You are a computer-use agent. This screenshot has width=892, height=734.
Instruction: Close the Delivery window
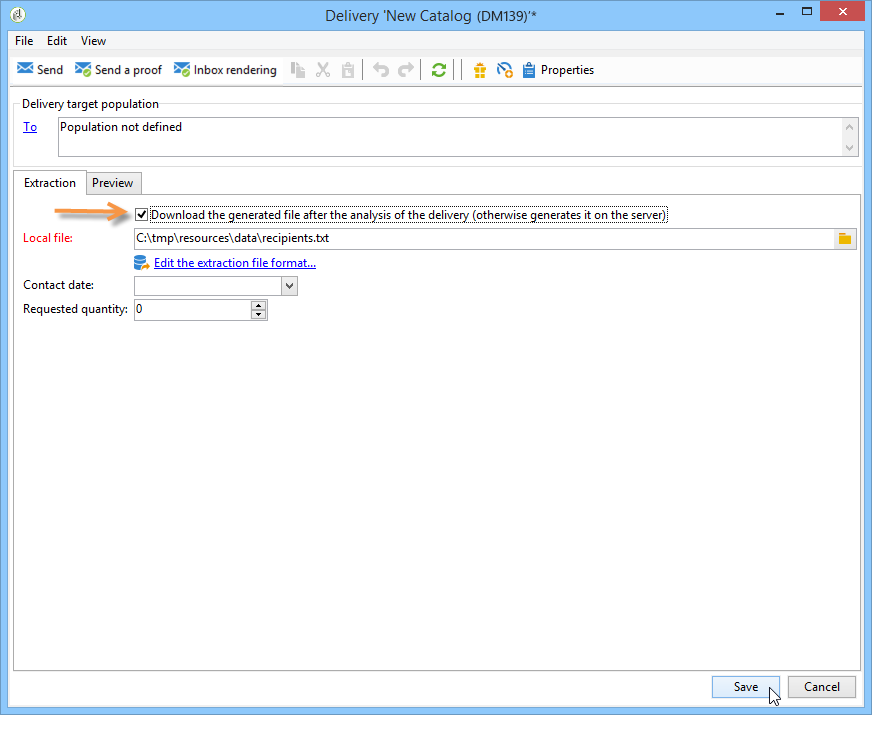point(843,11)
